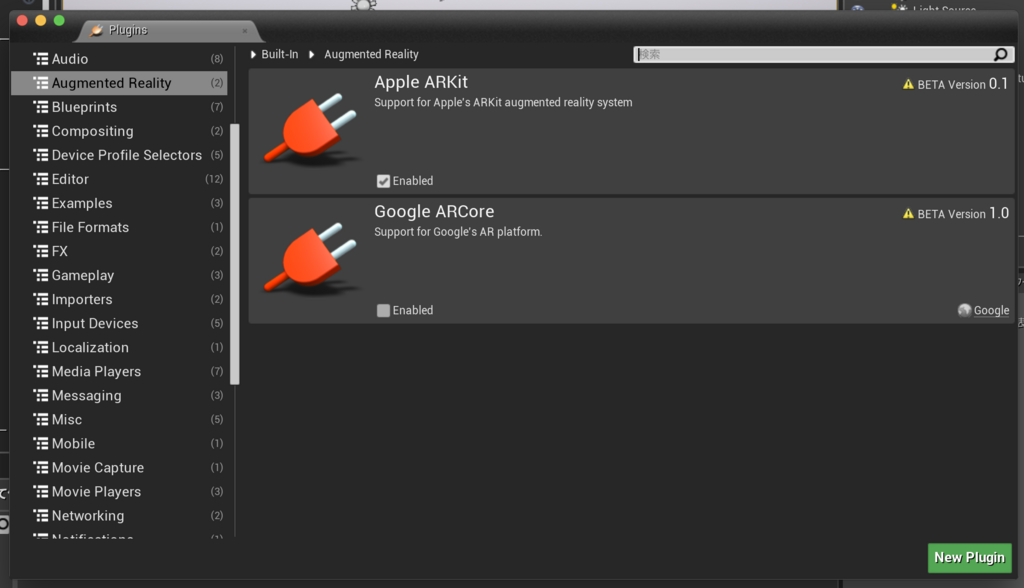Click Apple ARKit BETA Version 0.1 label
The image size is (1024, 588).
point(963,84)
